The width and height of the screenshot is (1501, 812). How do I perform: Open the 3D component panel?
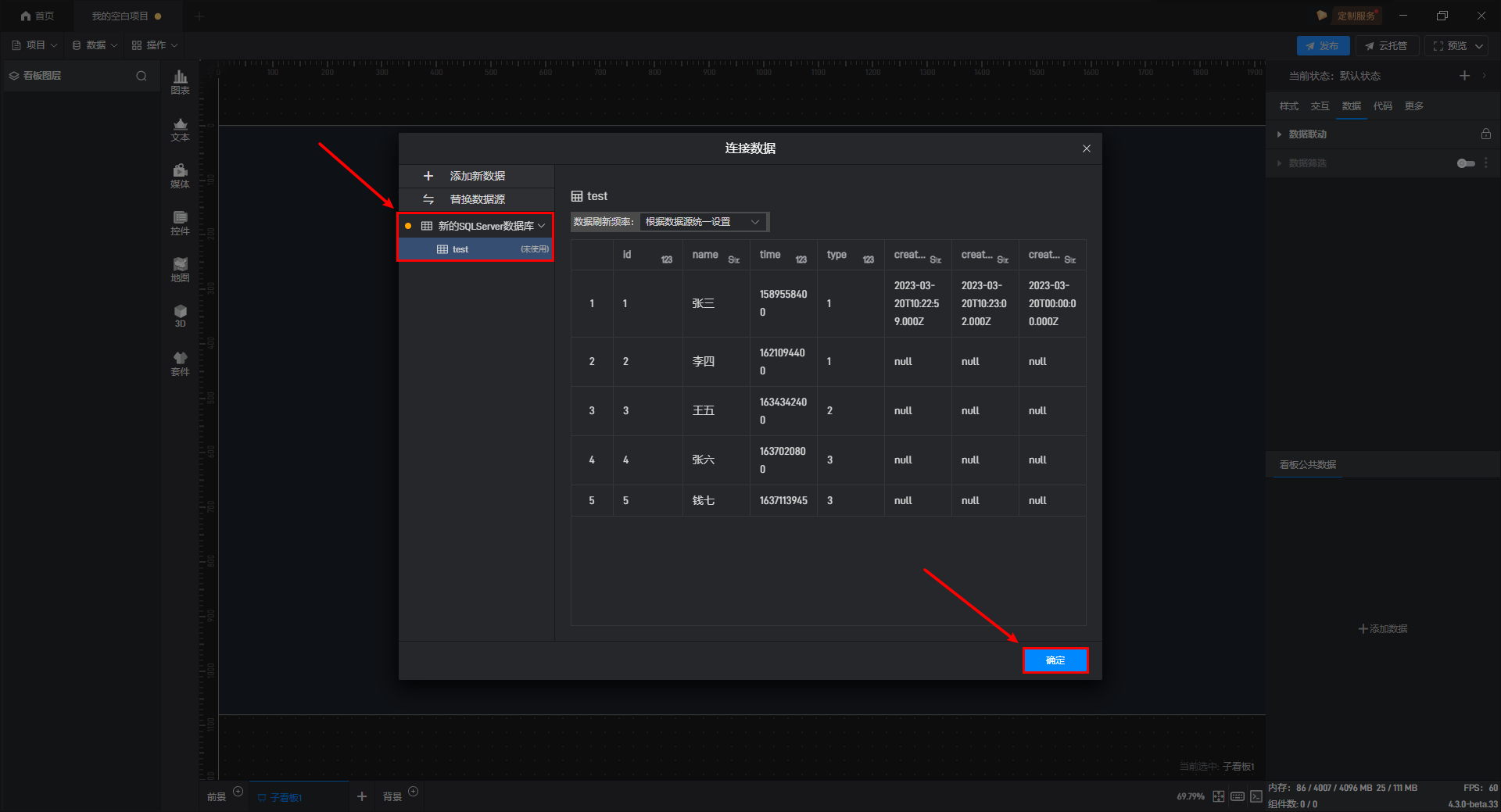point(180,316)
